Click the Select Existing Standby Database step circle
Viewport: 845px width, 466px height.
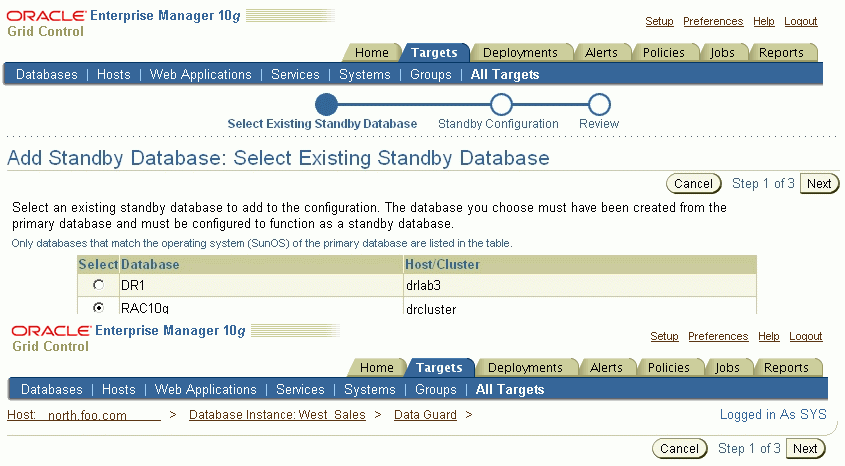(326, 104)
